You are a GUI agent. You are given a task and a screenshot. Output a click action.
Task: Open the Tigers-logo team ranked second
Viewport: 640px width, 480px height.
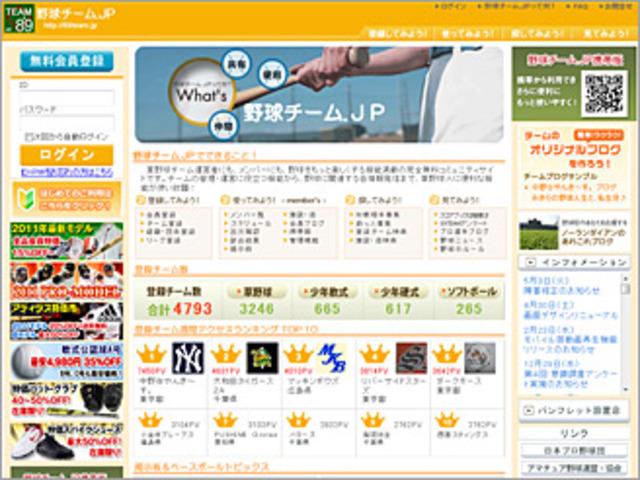click(x=262, y=358)
